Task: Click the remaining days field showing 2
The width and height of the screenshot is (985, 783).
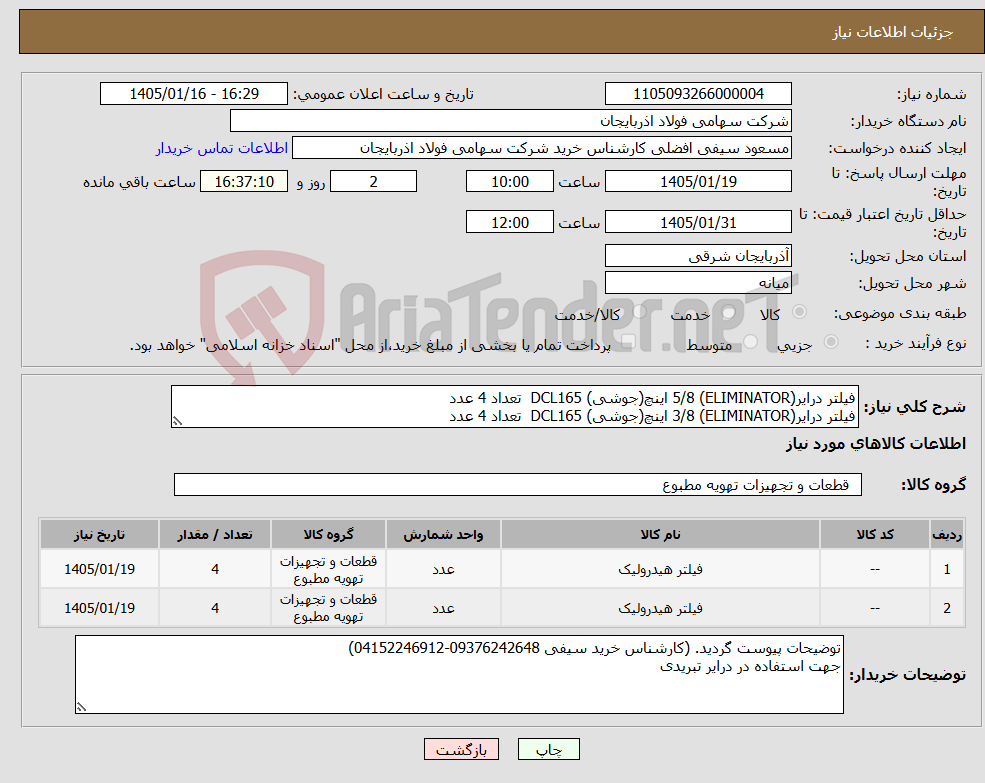Action: tap(373, 182)
